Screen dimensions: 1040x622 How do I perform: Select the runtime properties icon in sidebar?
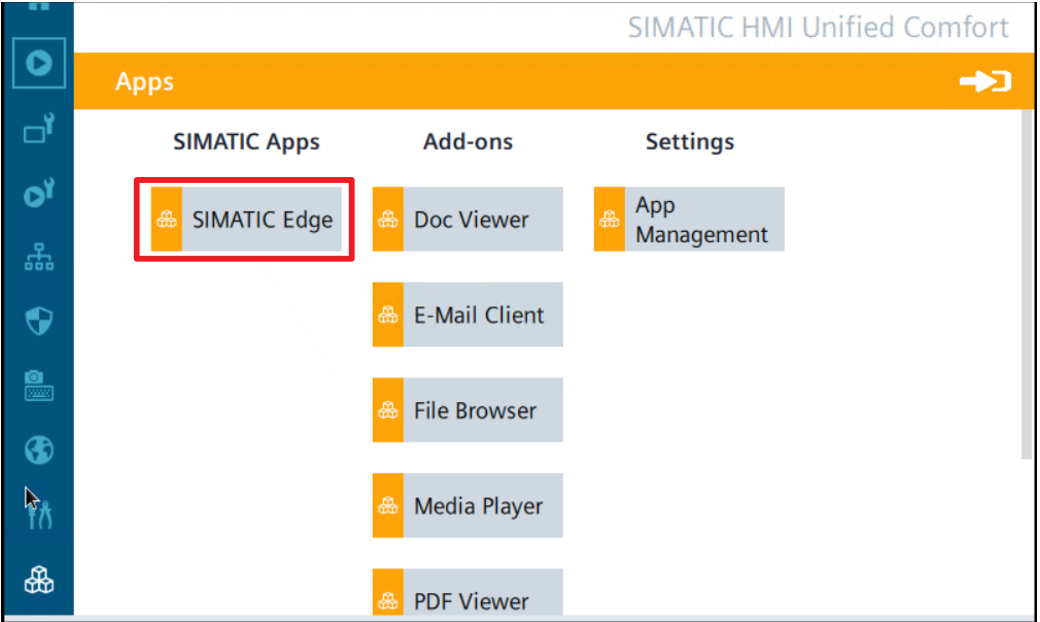[x=38, y=193]
